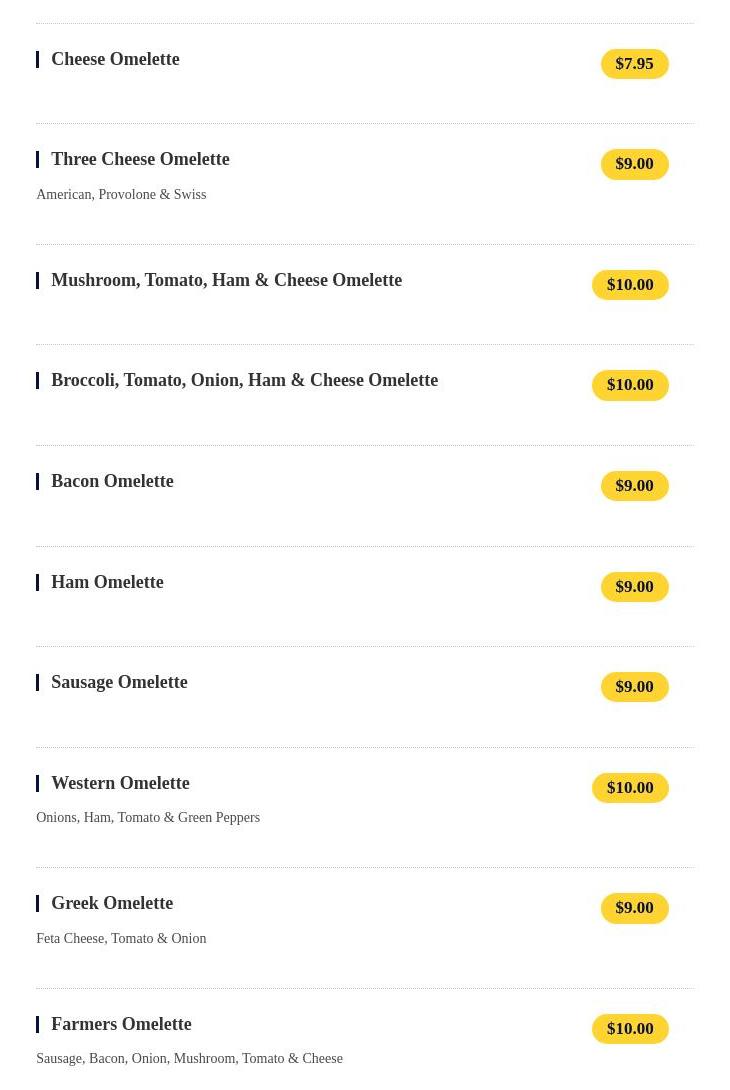Open the Western Omelette item
The height and width of the screenshot is (1090, 730).
(120, 783)
